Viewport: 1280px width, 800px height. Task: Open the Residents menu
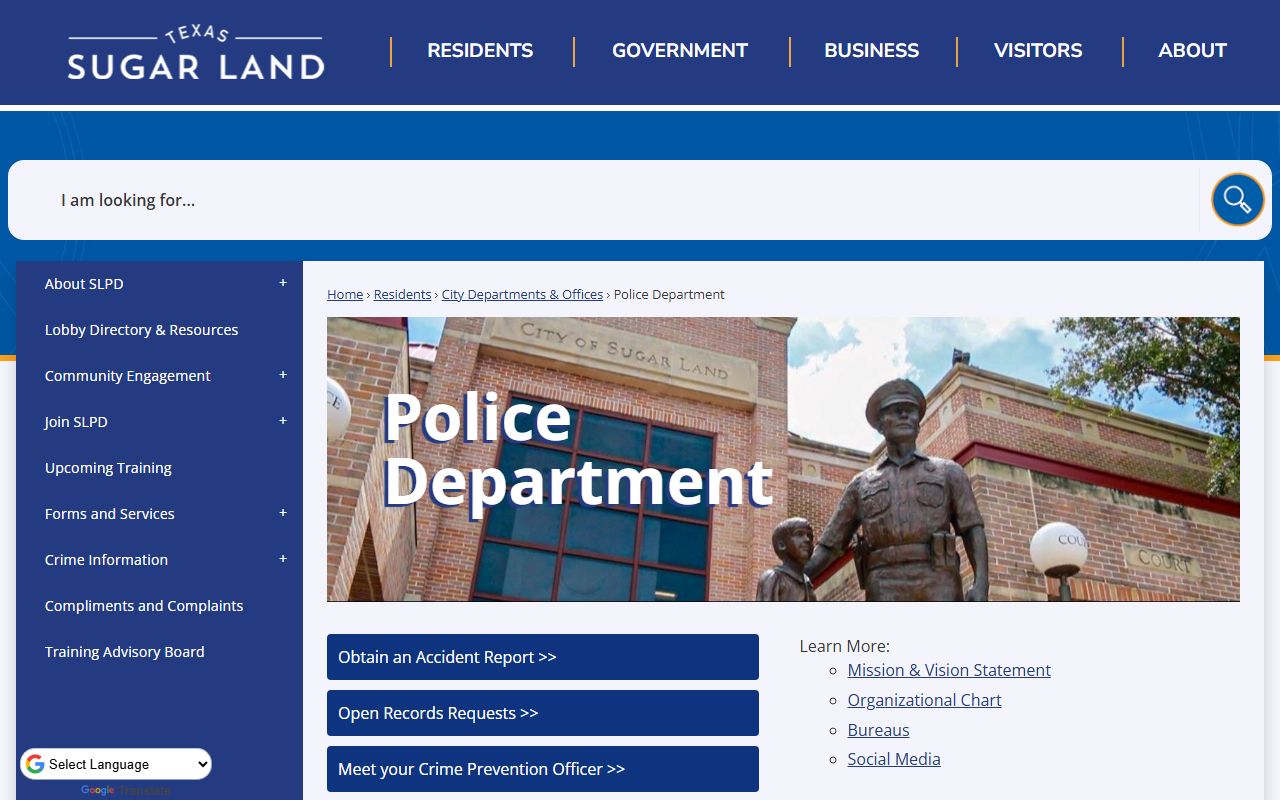(x=480, y=51)
